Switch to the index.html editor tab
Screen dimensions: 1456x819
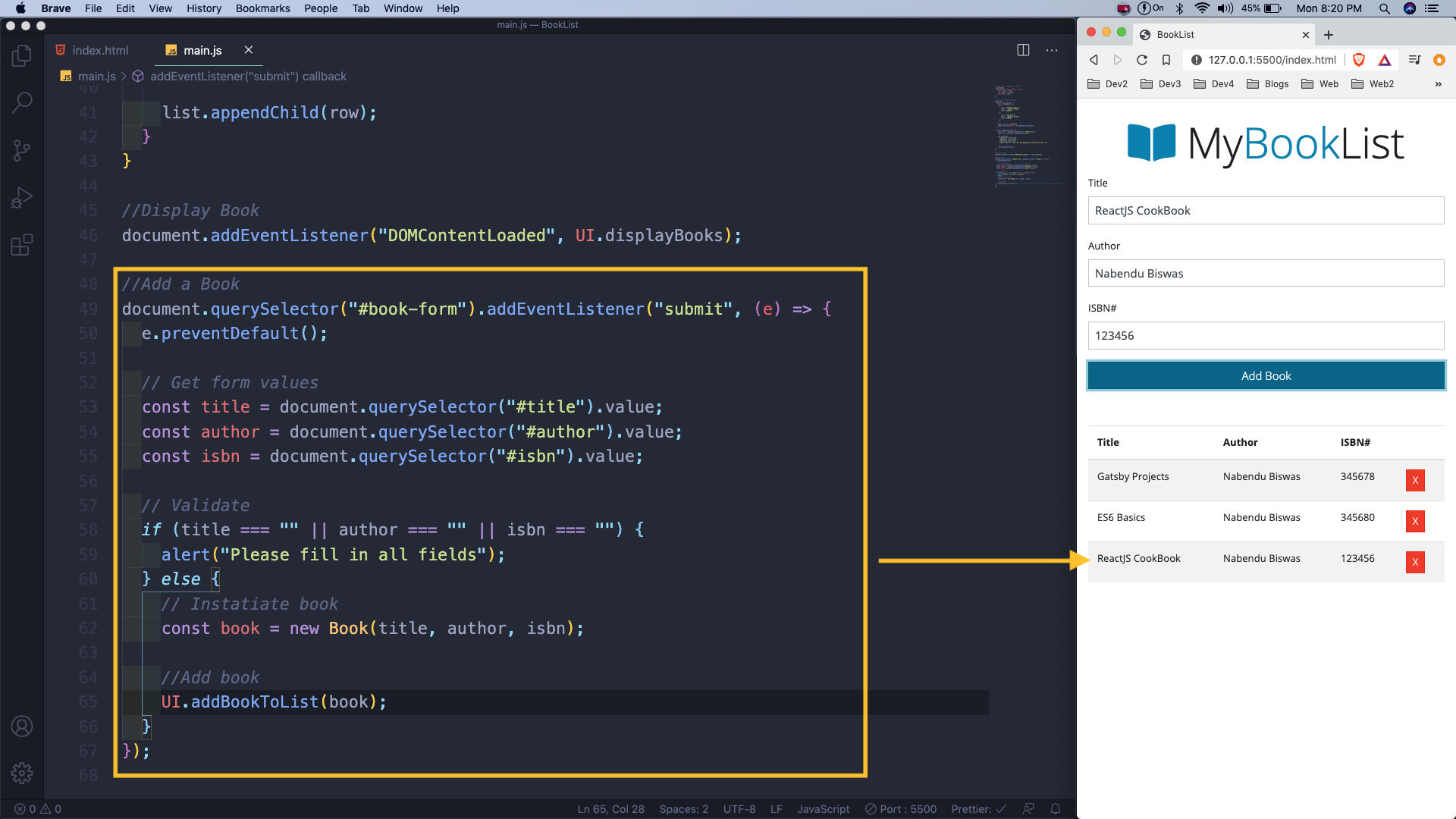click(92, 50)
